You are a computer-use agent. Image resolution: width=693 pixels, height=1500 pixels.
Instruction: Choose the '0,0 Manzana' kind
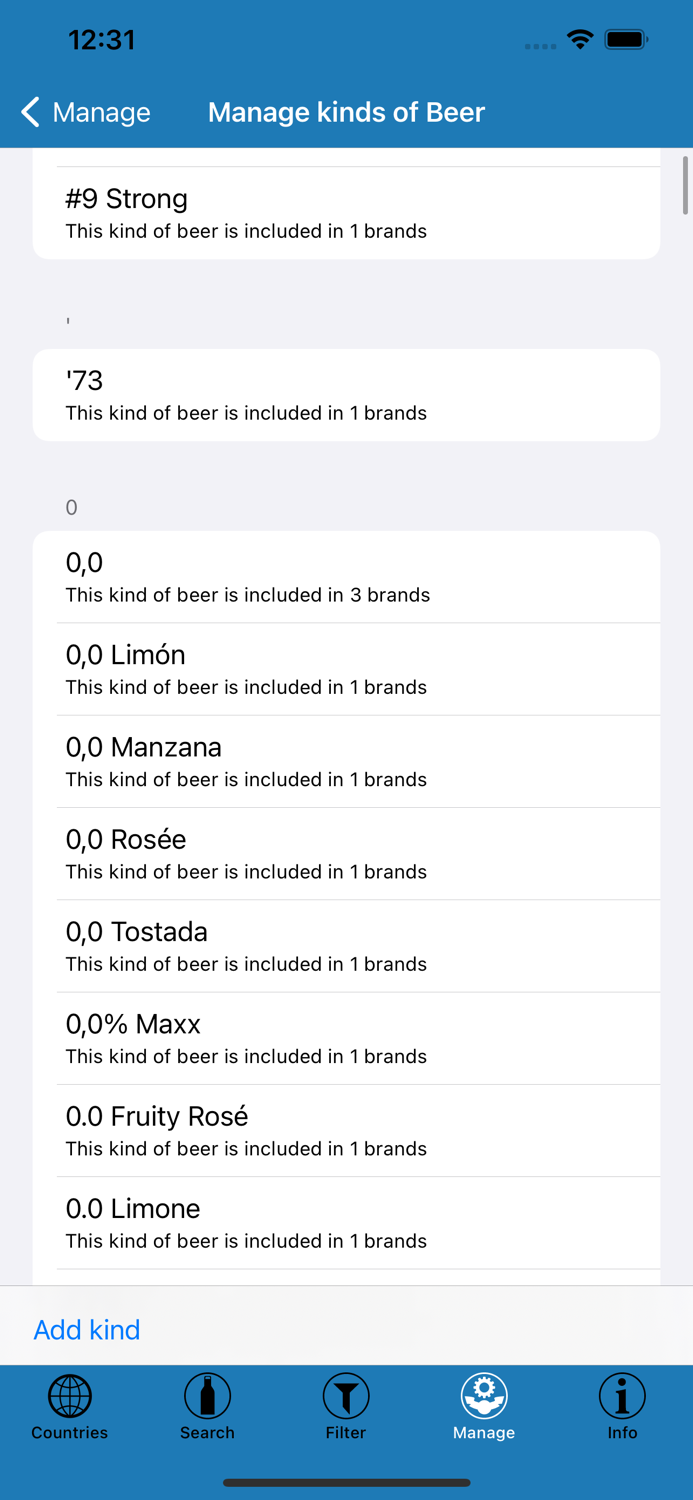(x=346, y=761)
